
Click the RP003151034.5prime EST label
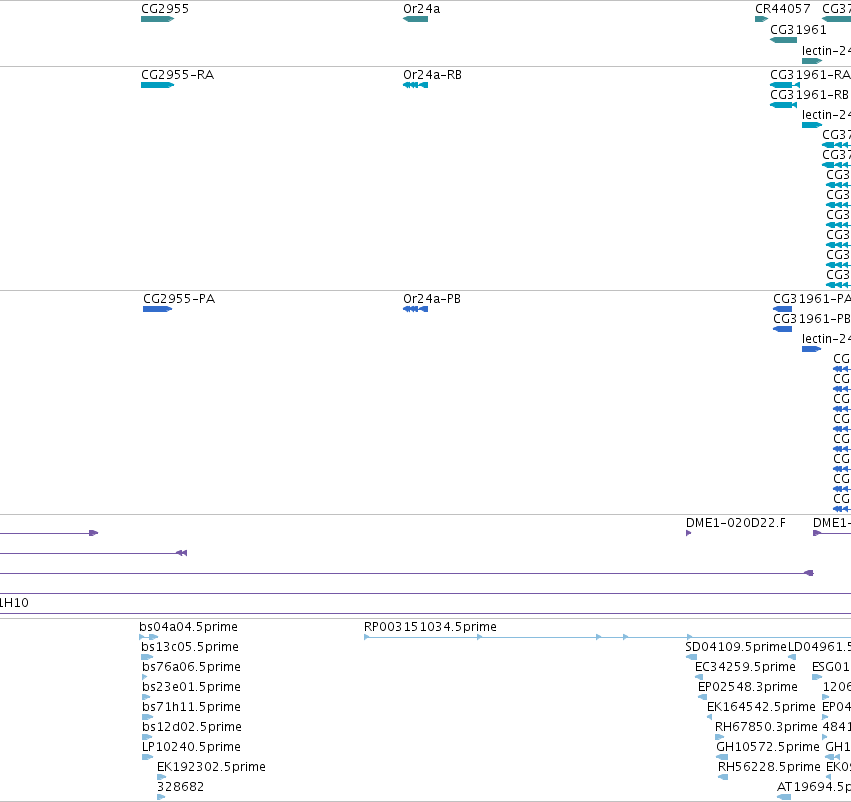click(430, 626)
